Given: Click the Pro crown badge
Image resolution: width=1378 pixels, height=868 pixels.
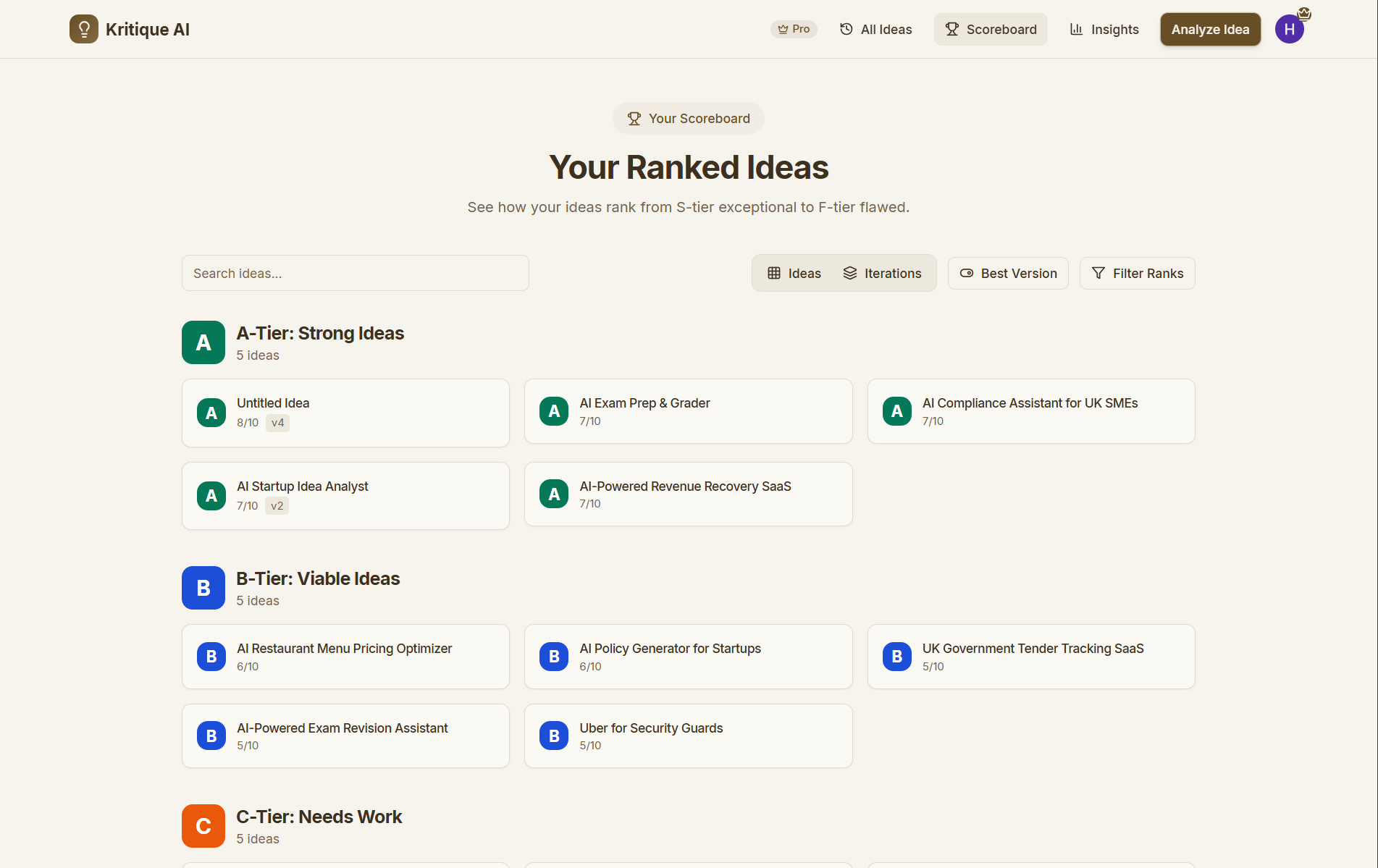Looking at the screenshot, I should 794,29.
